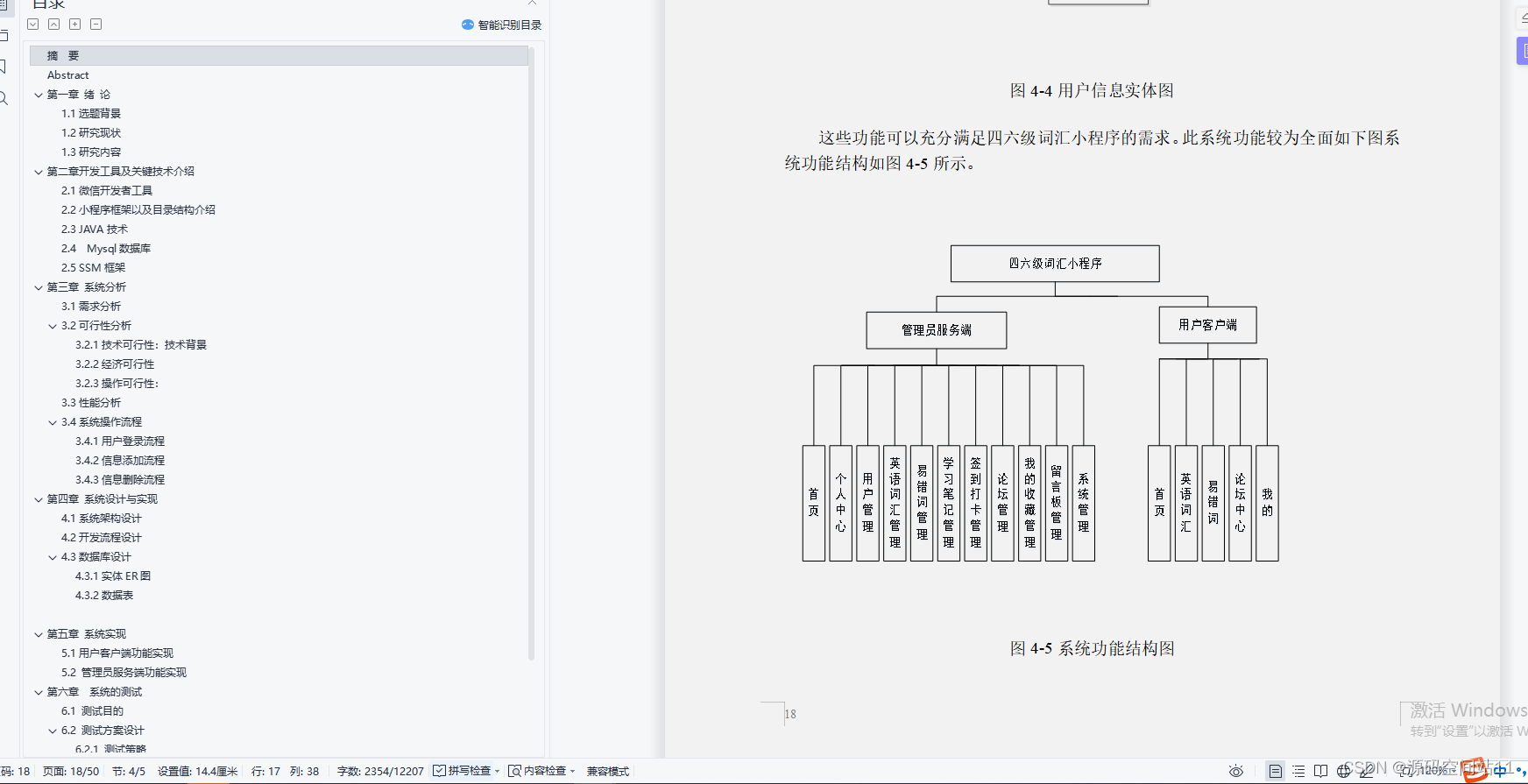Toggle the spell check checkbox
The image size is (1528, 784).
click(x=439, y=771)
